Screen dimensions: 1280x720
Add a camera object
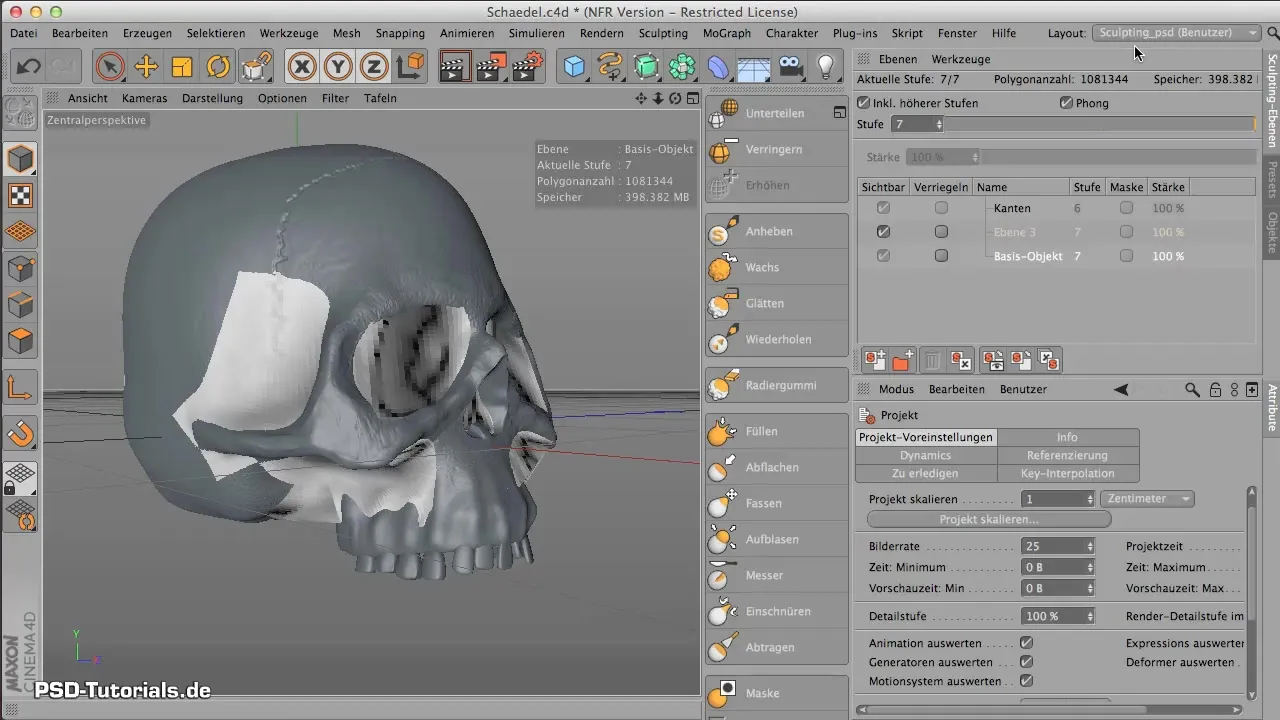point(790,67)
